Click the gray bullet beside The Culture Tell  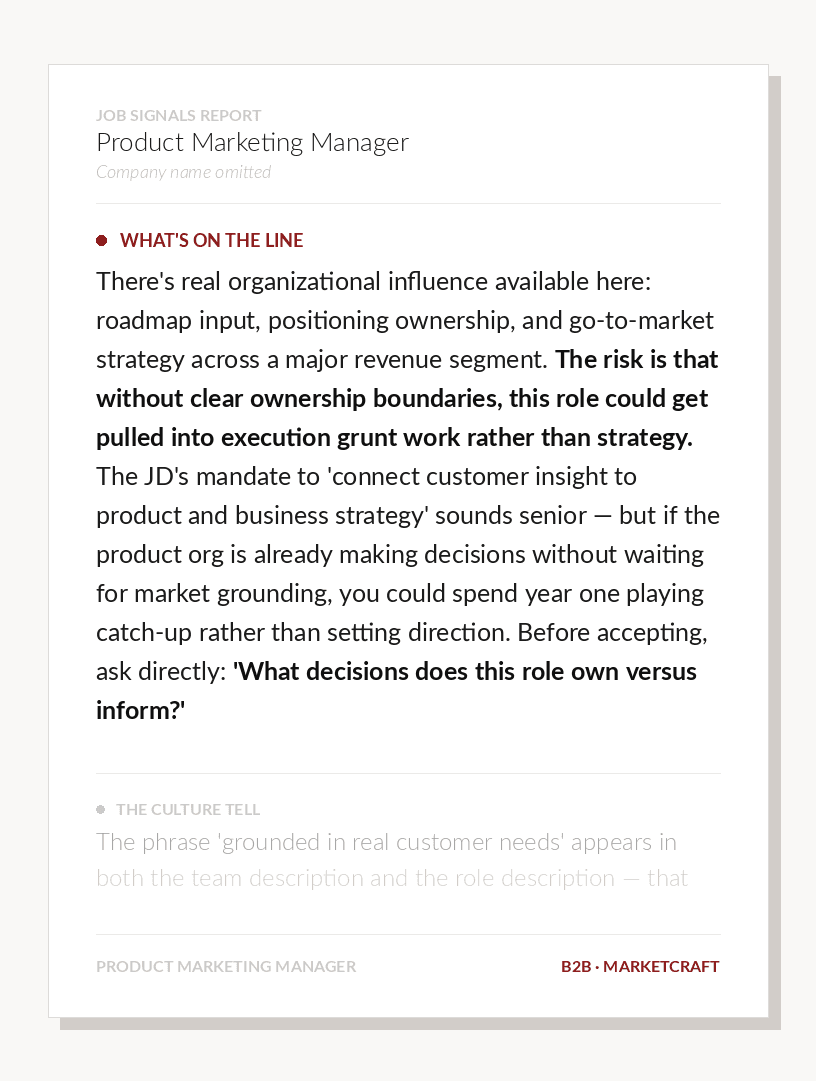coord(101,809)
